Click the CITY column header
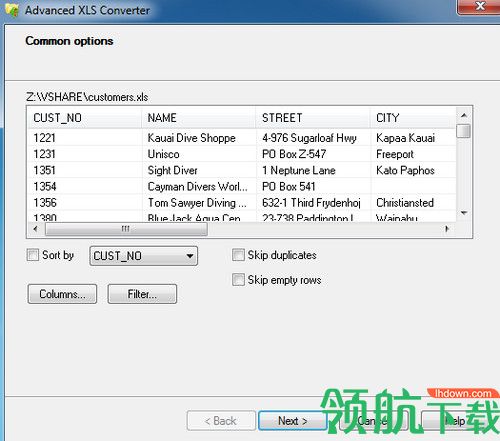The height and width of the screenshot is (441, 500). click(413, 118)
